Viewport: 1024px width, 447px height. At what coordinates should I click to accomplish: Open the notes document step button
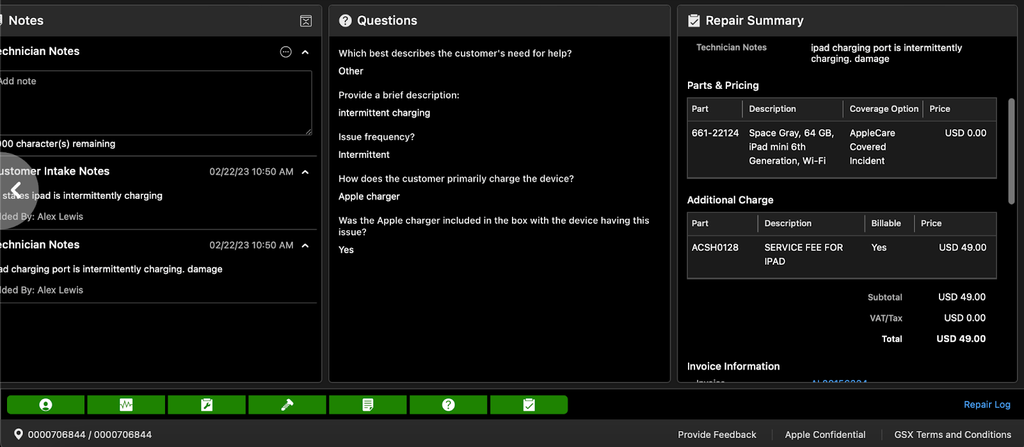point(368,405)
